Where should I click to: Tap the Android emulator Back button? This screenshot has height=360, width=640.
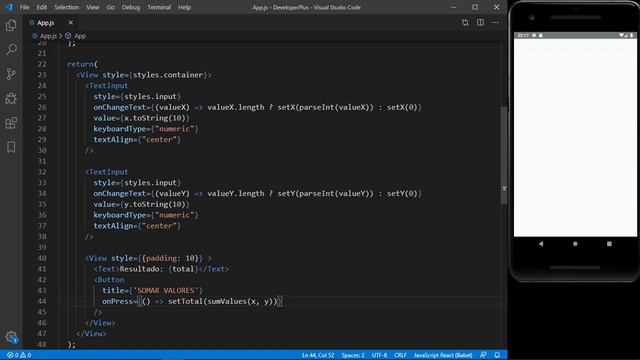(541, 244)
